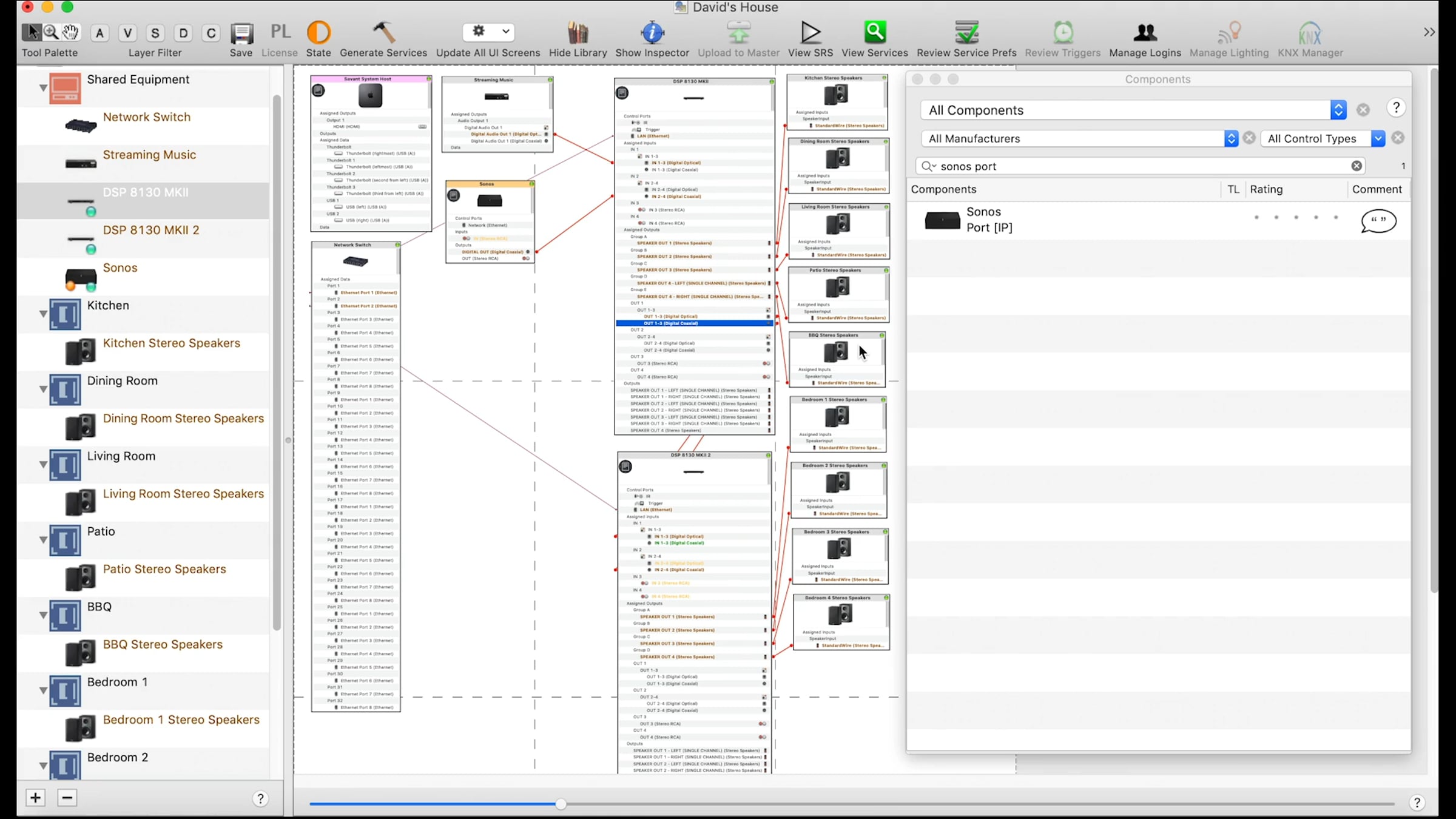
Task: Launch View SRS from the toolbar
Action: coord(810,33)
